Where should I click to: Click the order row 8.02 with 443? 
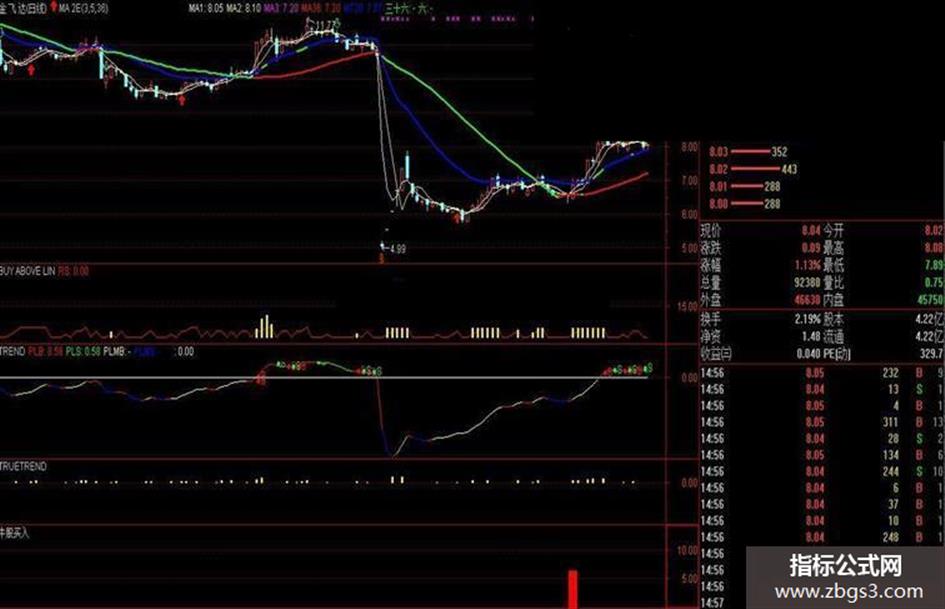pos(753,169)
